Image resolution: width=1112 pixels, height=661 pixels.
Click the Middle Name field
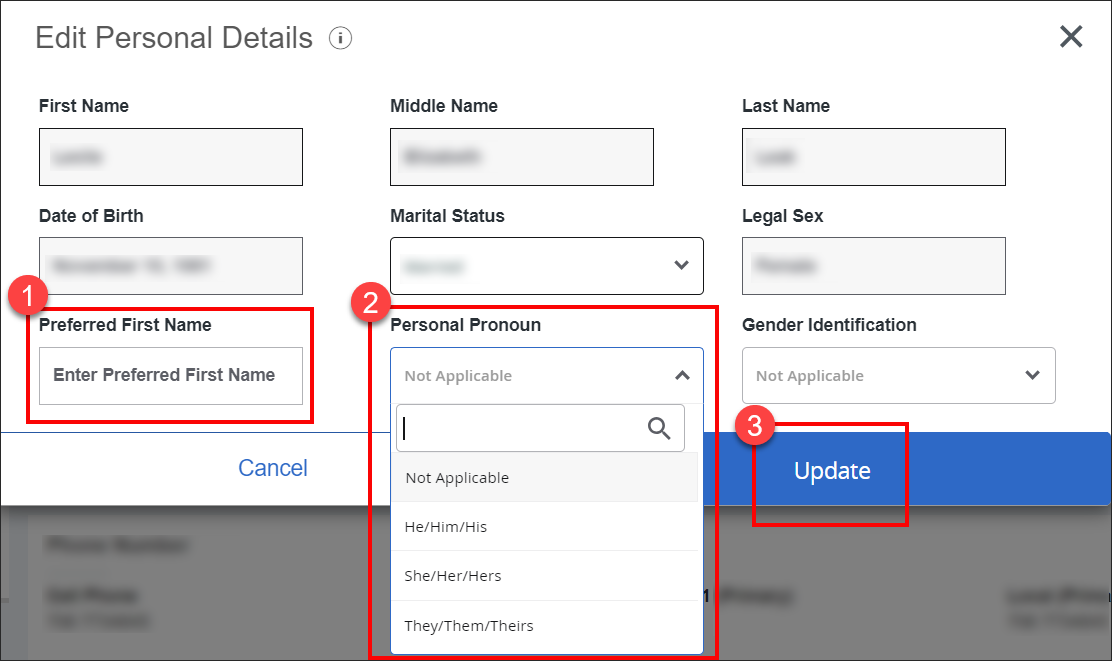tap(521, 157)
